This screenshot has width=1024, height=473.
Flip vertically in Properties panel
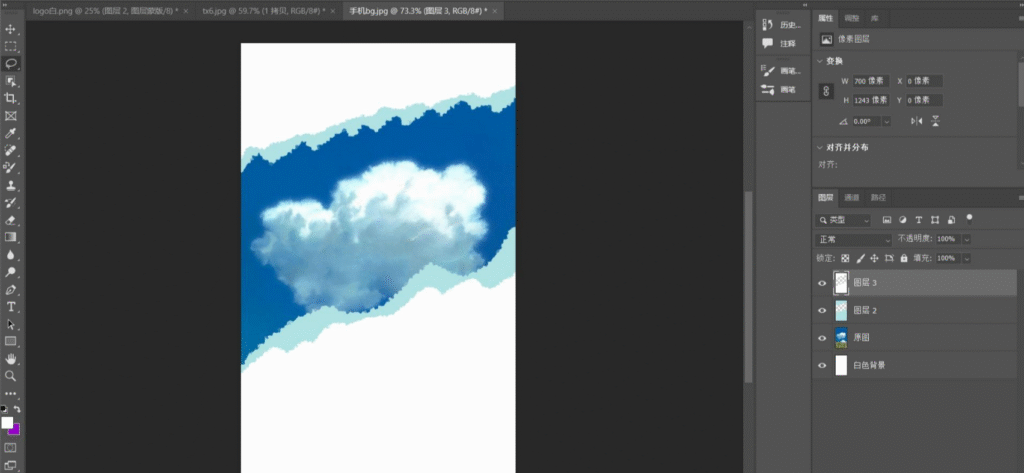coord(935,121)
